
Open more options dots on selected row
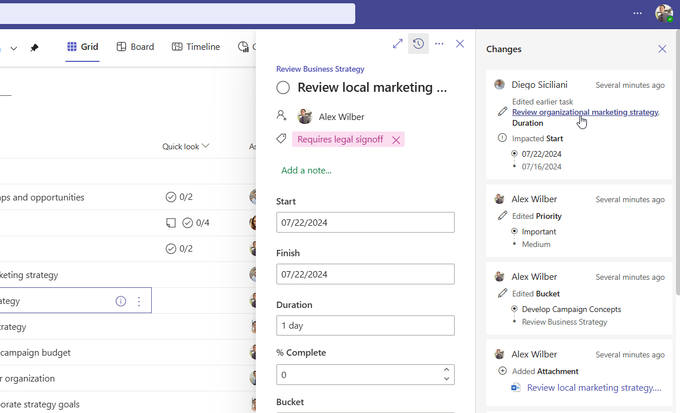click(139, 301)
